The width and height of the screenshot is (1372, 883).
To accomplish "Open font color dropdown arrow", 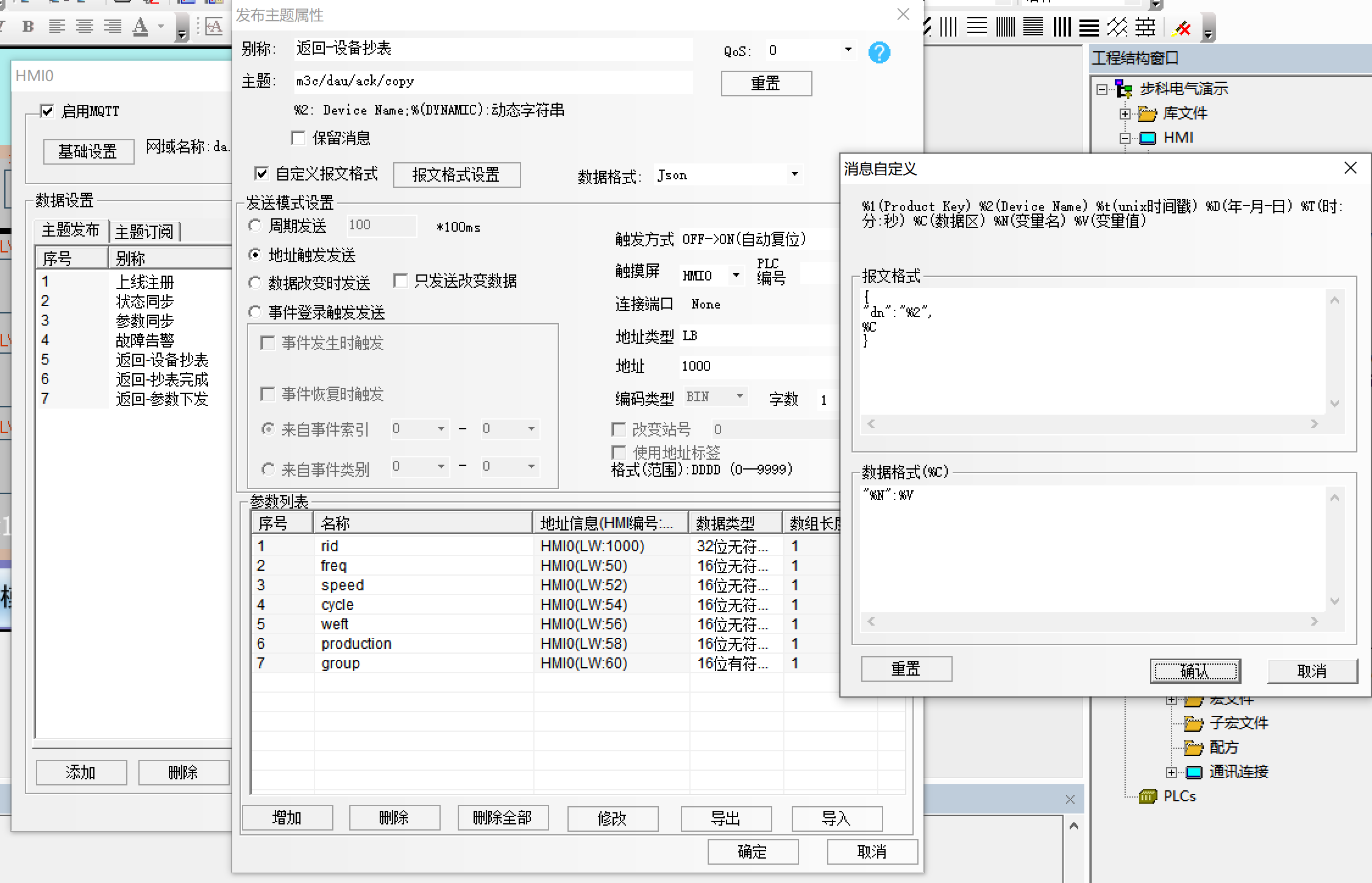I will [x=161, y=27].
